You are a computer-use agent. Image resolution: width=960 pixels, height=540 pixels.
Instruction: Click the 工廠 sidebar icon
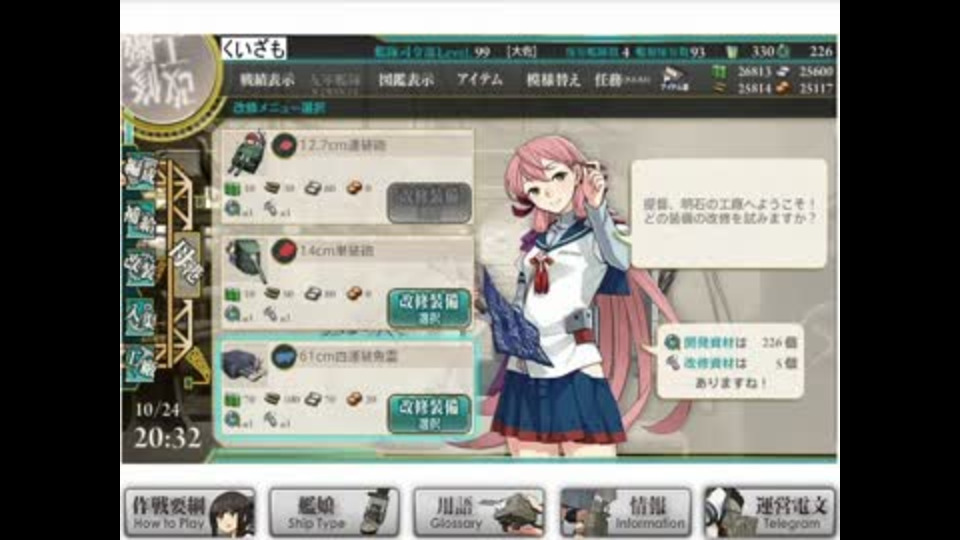[x=140, y=364]
